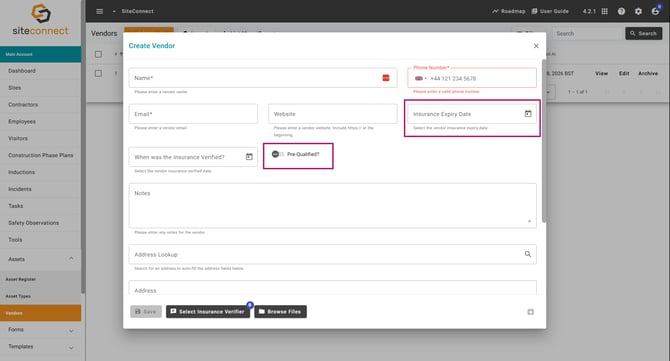
Task: Open the settings gear icon
Action: (638, 12)
